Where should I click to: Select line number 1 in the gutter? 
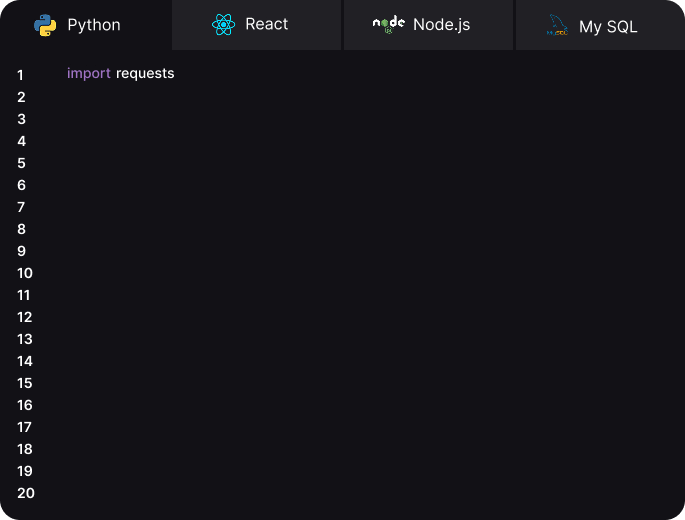(x=20, y=75)
